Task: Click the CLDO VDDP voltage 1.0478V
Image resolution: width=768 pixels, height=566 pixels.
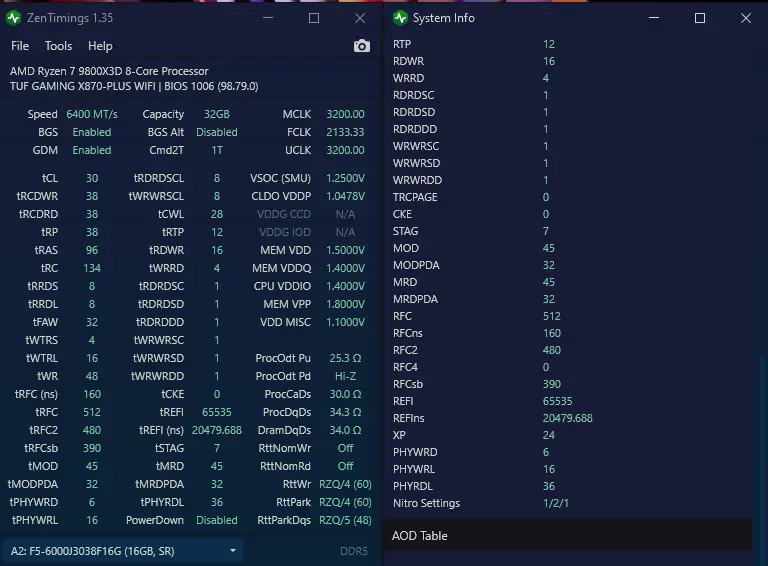Action: coord(345,196)
